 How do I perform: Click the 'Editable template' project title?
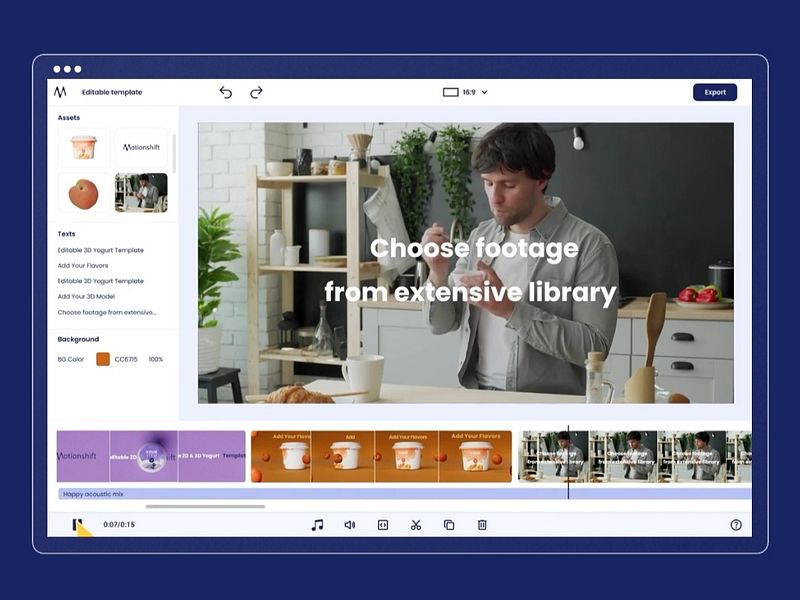coord(112,92)
